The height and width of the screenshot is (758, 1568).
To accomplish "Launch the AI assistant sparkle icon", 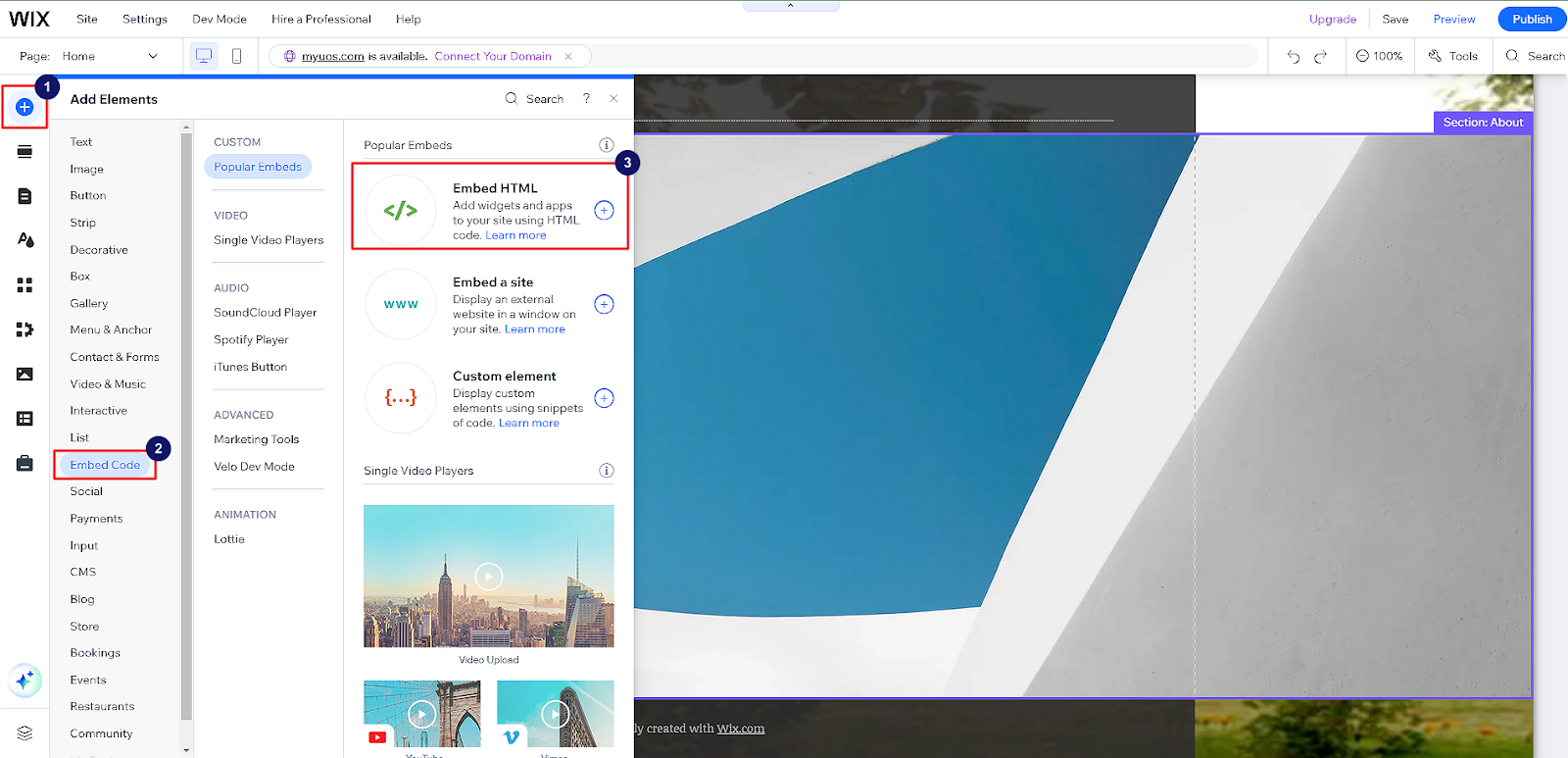I will [x=24, y=680].
